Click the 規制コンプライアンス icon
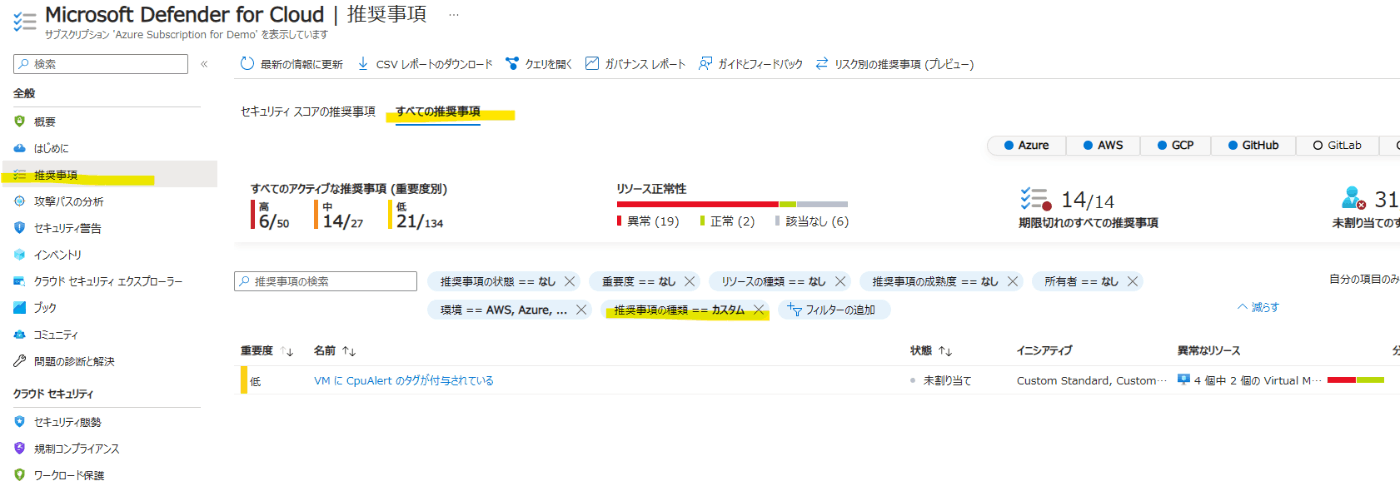The height and width of the screenshot is (491, 1400). pyautogui.click(x=20, y=449)
